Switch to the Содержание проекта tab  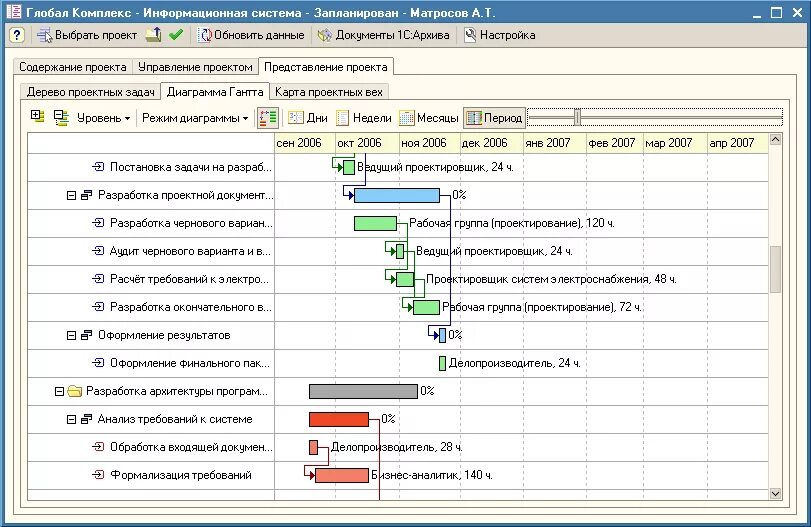tap(72, 67)
